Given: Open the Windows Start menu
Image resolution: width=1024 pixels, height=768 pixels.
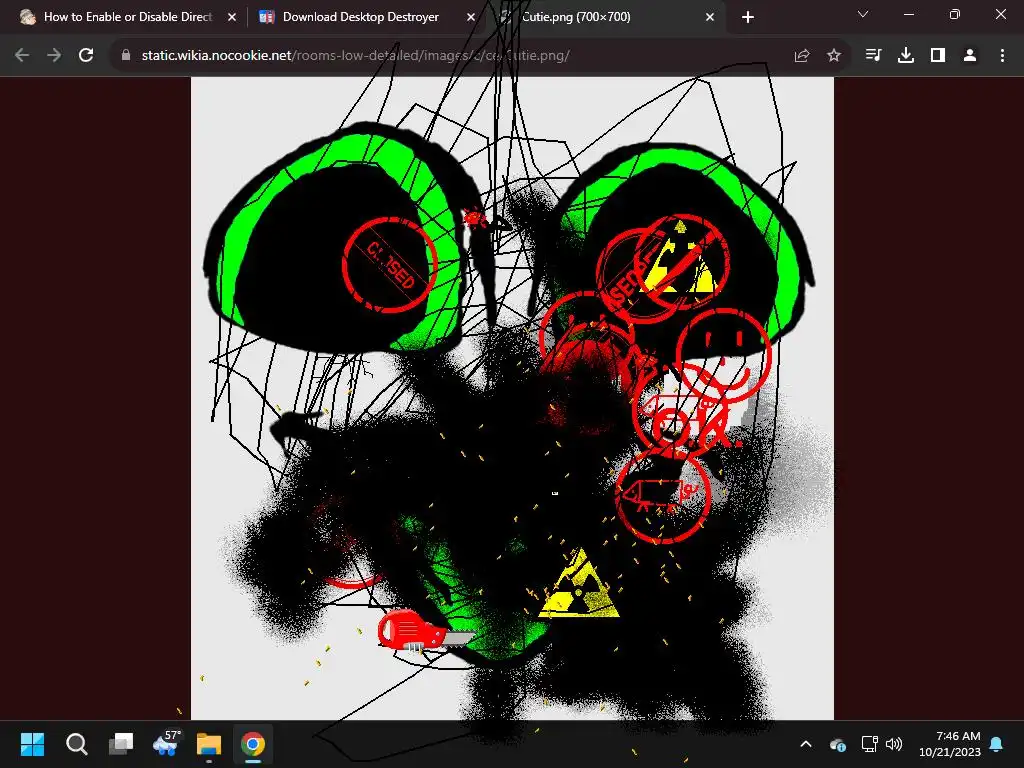Looking at the screenshot, I should 32,744.
